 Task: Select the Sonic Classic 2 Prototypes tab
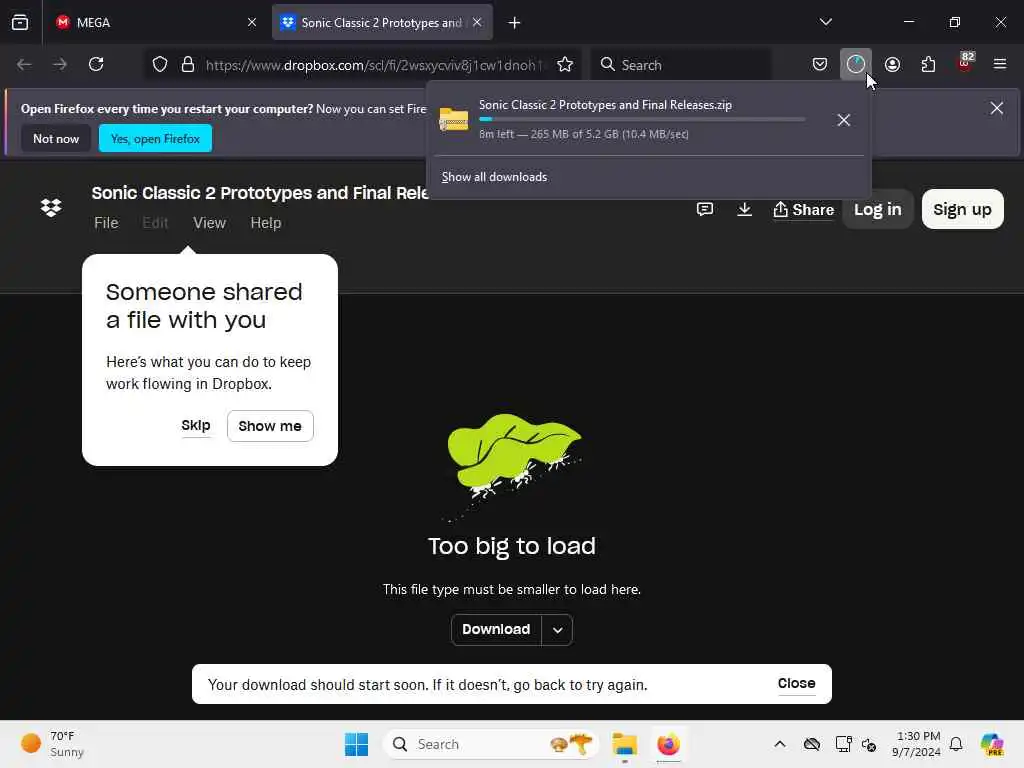coord(382,22)
